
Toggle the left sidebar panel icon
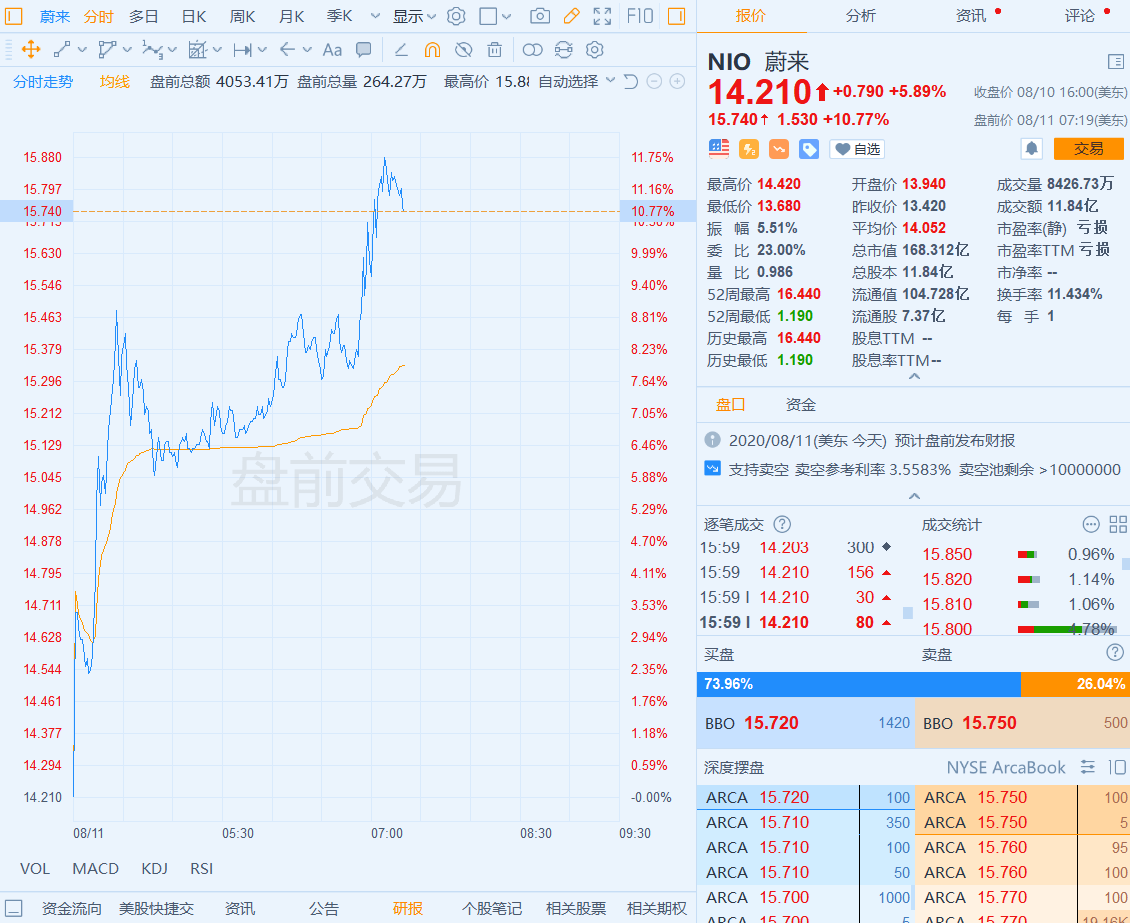click(14, 16)
